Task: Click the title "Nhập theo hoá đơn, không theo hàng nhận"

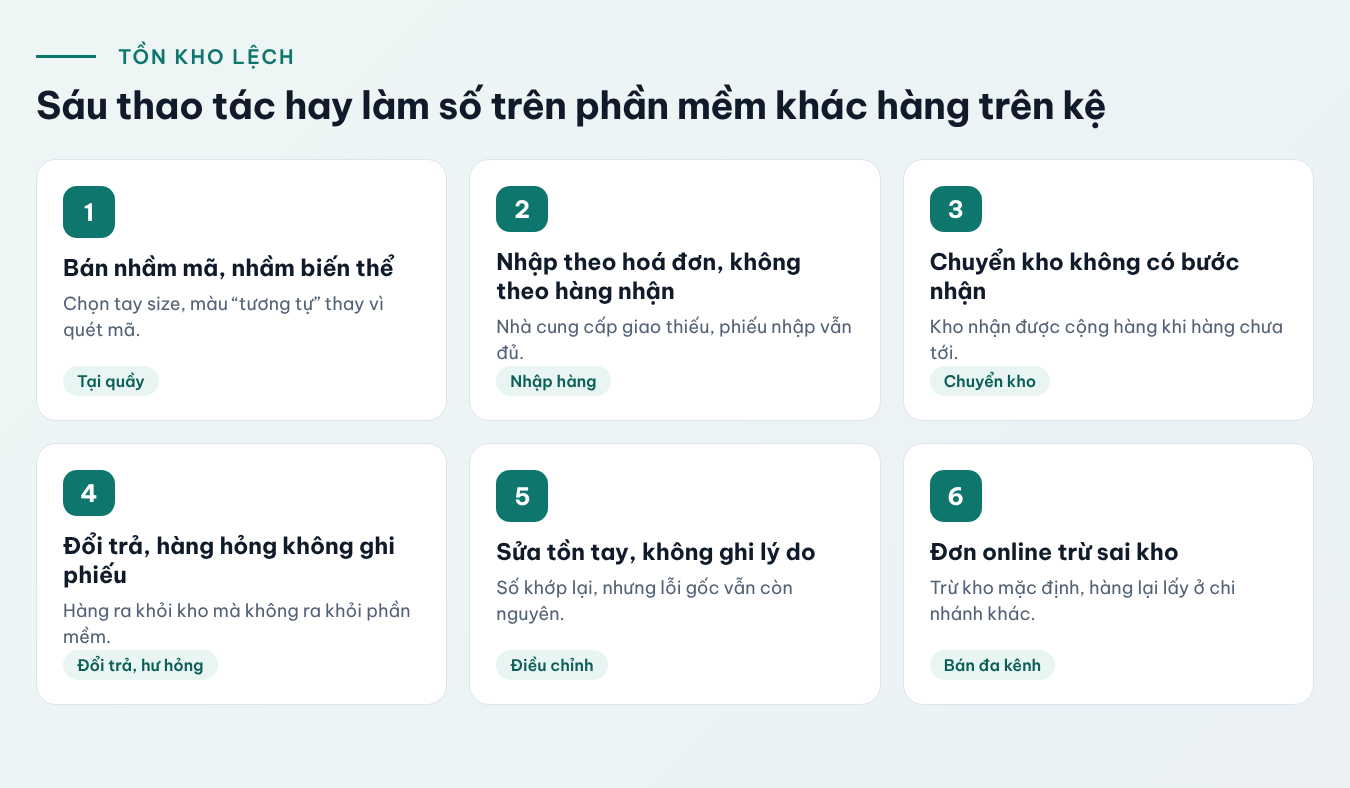Action: pos(649,276)
